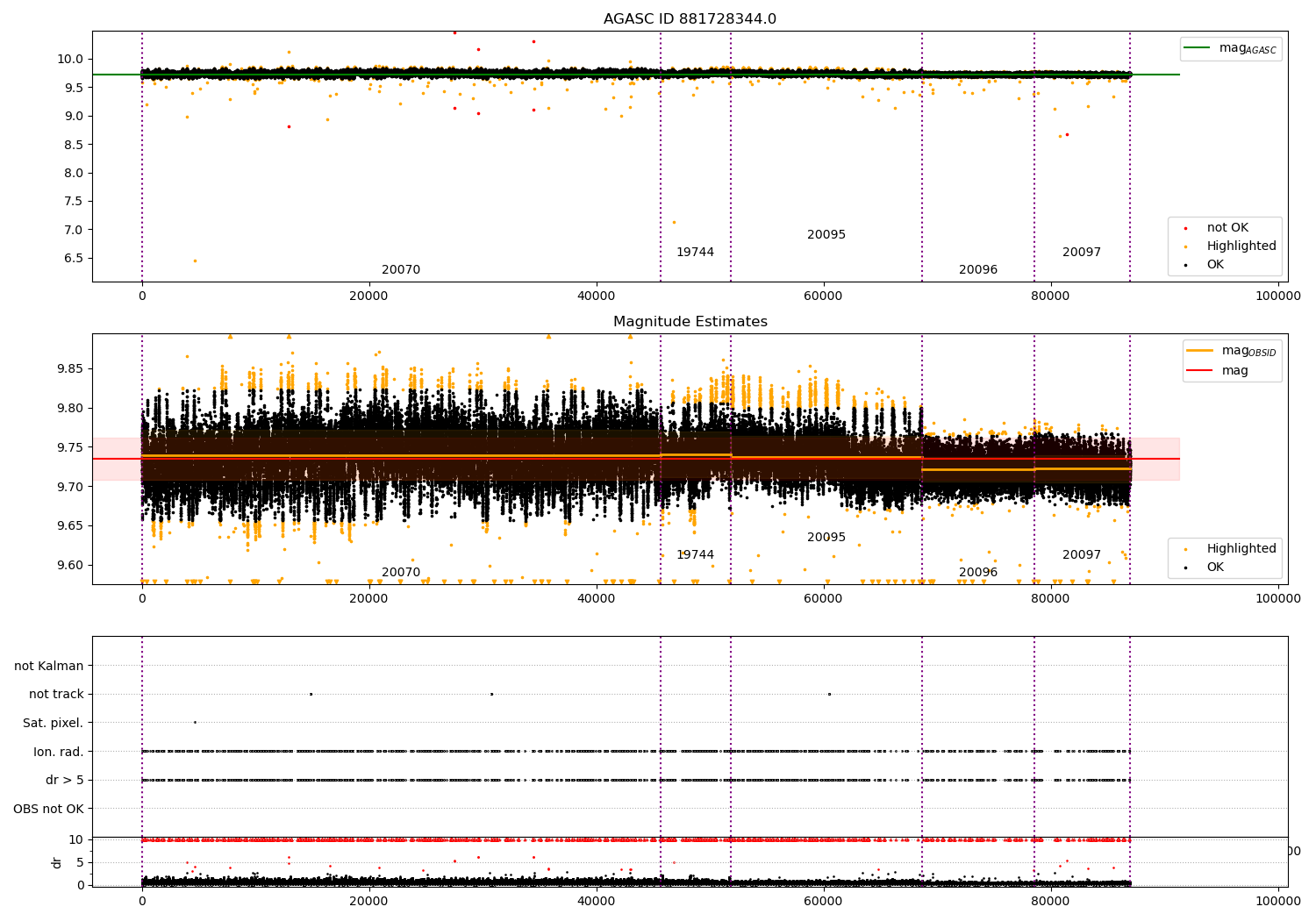Click the '10.0' y-axis tick label

click(x=70, y=60)
